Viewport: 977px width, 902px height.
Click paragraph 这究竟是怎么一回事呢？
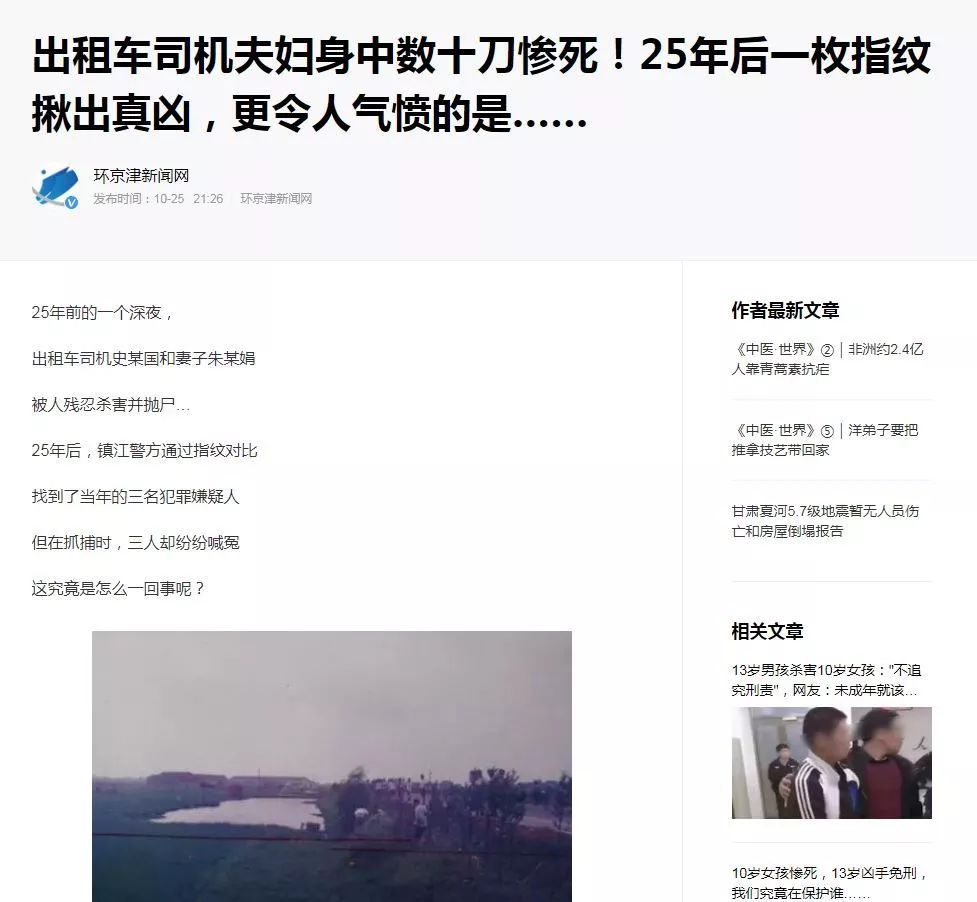click(x=118, y=589)
